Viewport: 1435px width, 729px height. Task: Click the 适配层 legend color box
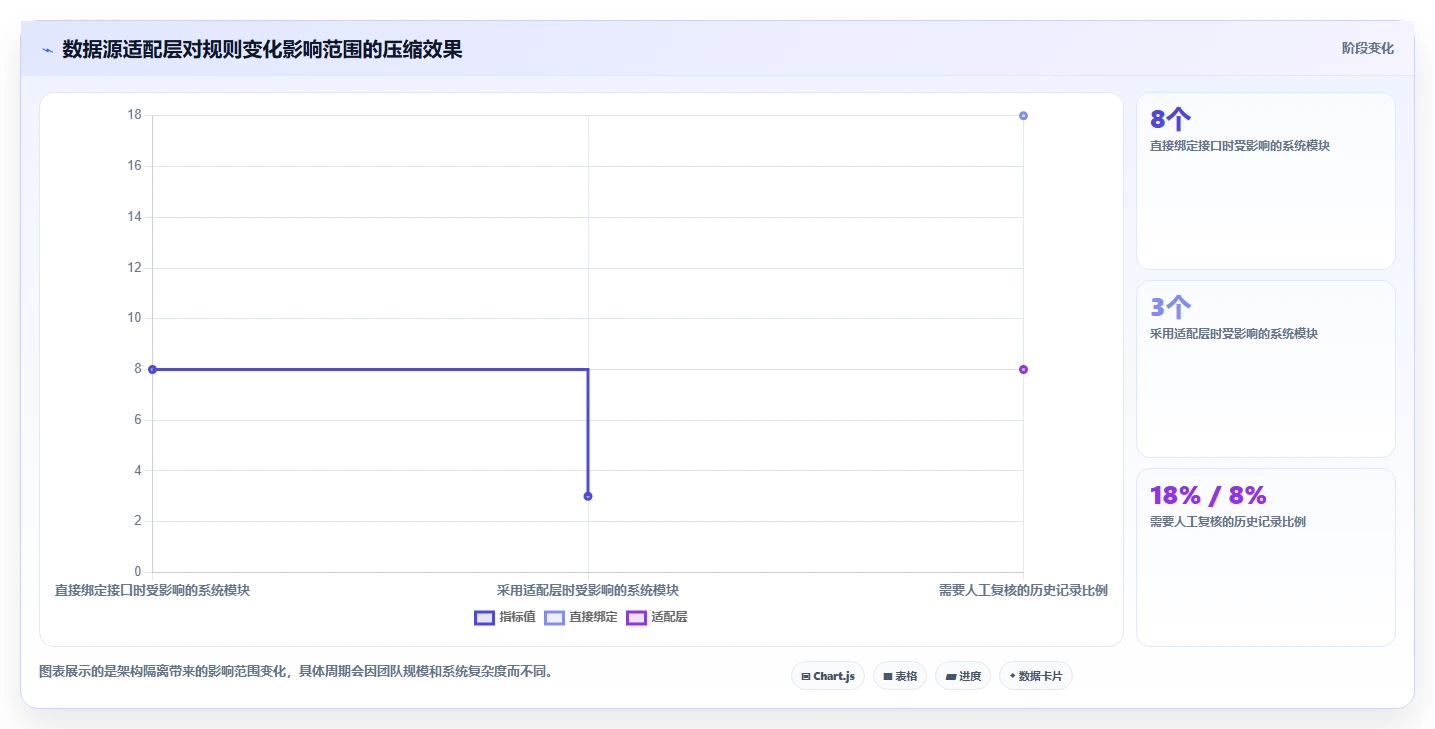[636, 617]
